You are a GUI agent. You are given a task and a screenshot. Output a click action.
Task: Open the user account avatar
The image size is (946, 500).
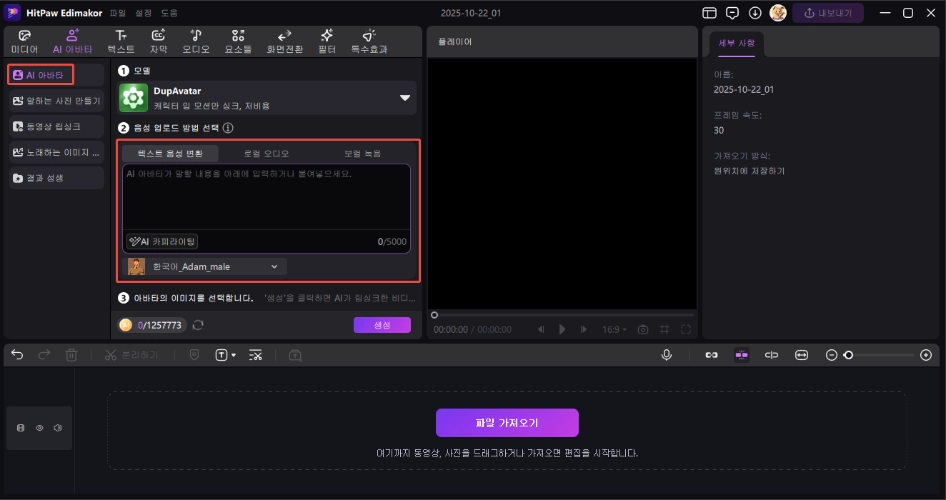778,13
